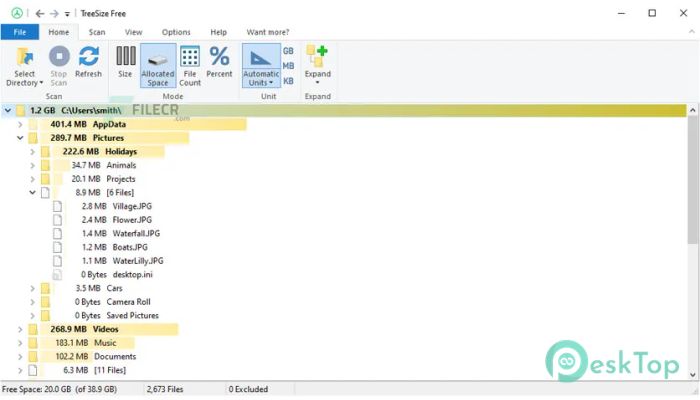Open the Want more? tab
This screenshot has height=400, width=700.
[268, 32]
